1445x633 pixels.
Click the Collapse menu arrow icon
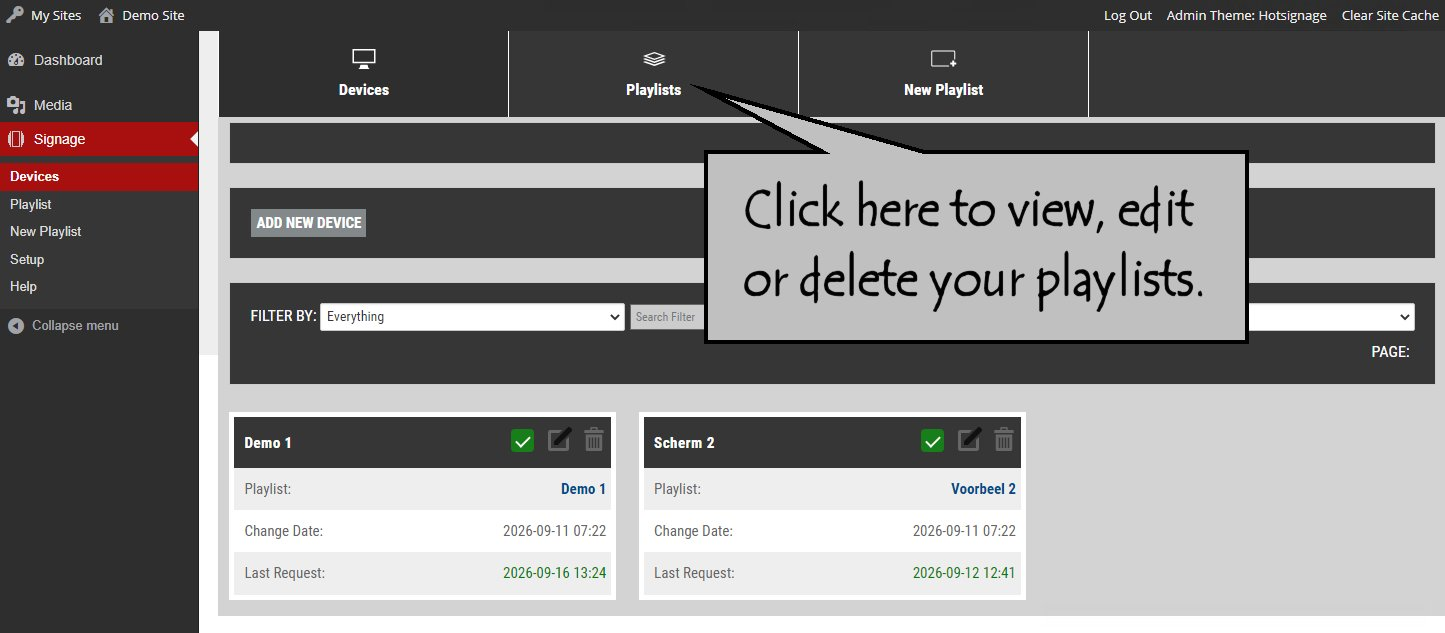(x=15, y=326)
